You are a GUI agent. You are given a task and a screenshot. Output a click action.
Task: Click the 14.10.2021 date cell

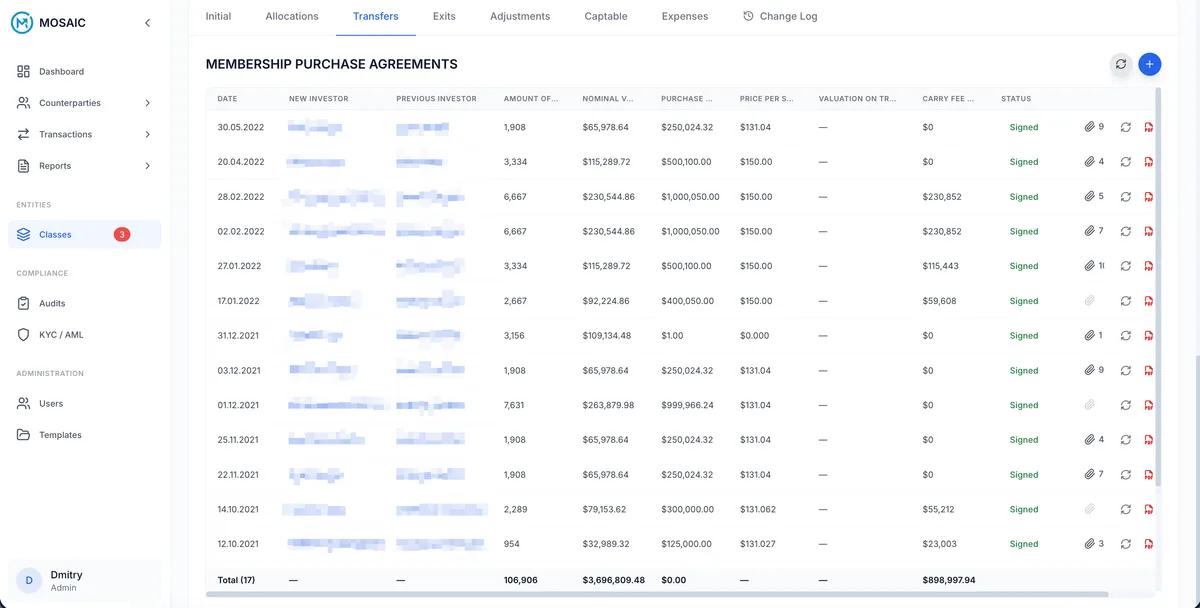point(238,509)
